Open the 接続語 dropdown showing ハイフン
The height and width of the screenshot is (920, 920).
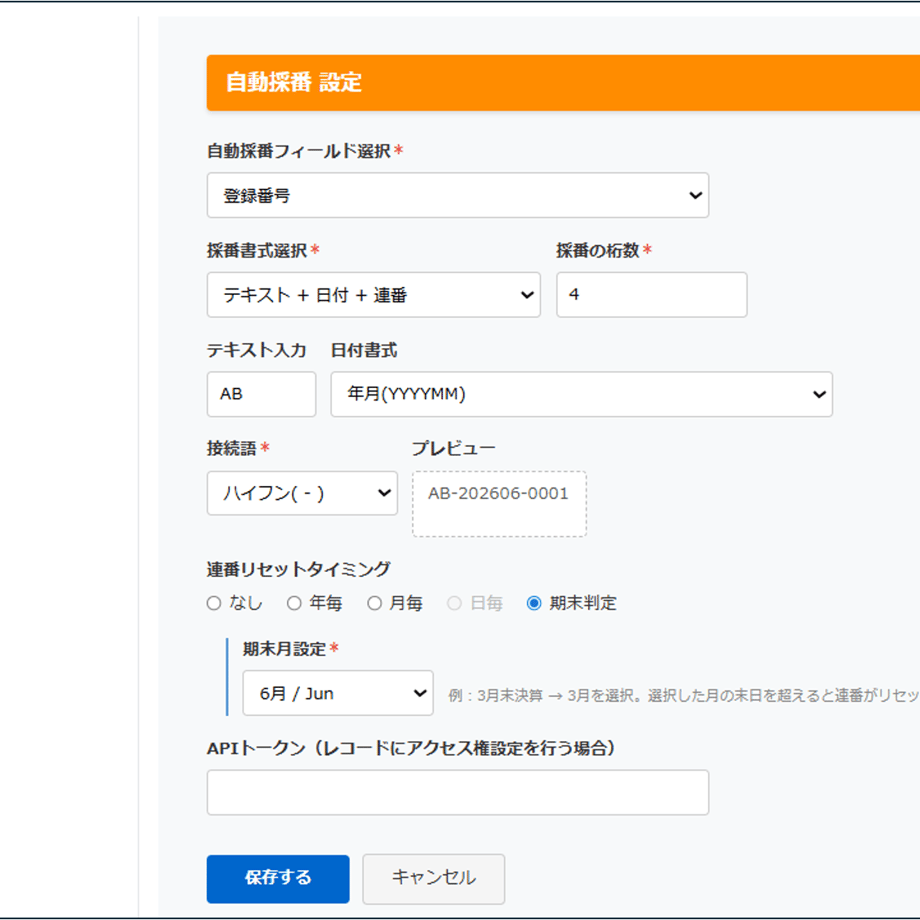click(x=302, y=493)
